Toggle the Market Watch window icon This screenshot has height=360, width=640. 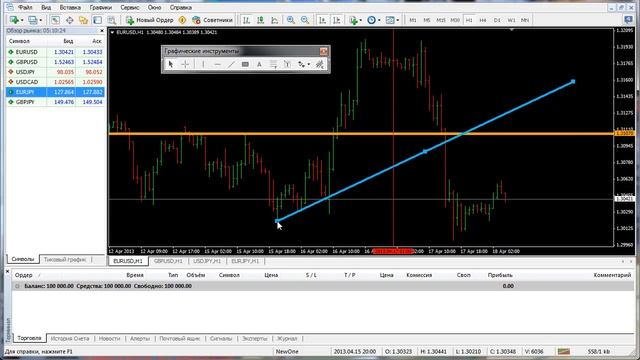55,20
